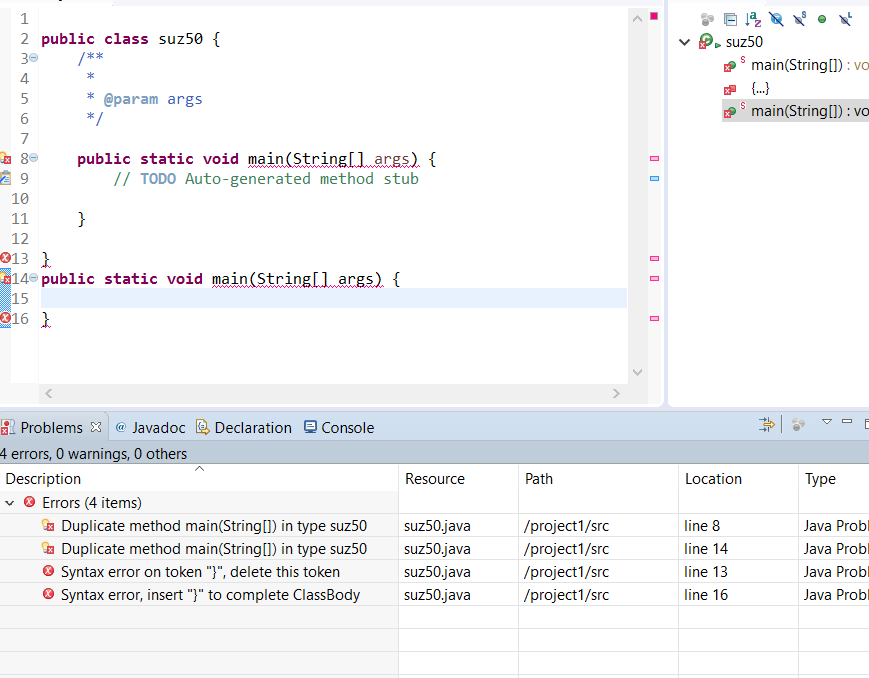Click the alphabetical Sort icon in Outline
Image resolution: width=869 pixels, height=678 pixels.
click(x=753, y=19)
